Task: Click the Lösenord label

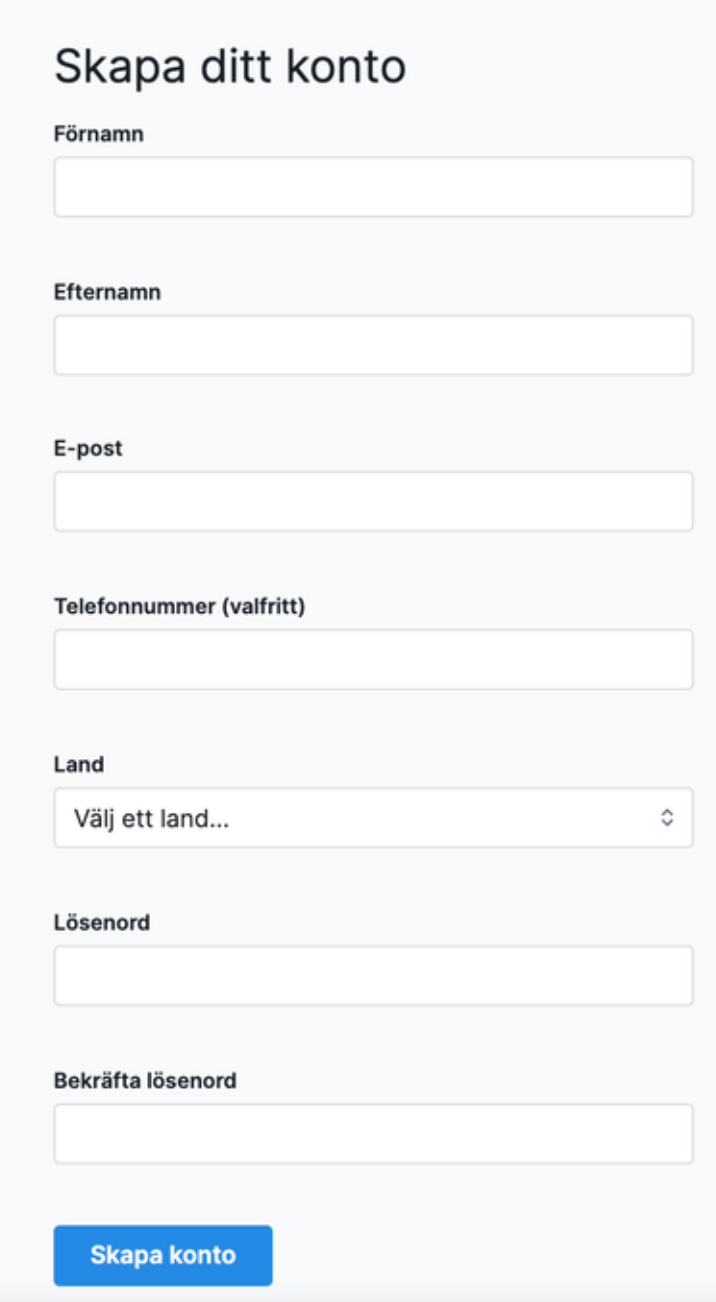Action: [102, 922]
